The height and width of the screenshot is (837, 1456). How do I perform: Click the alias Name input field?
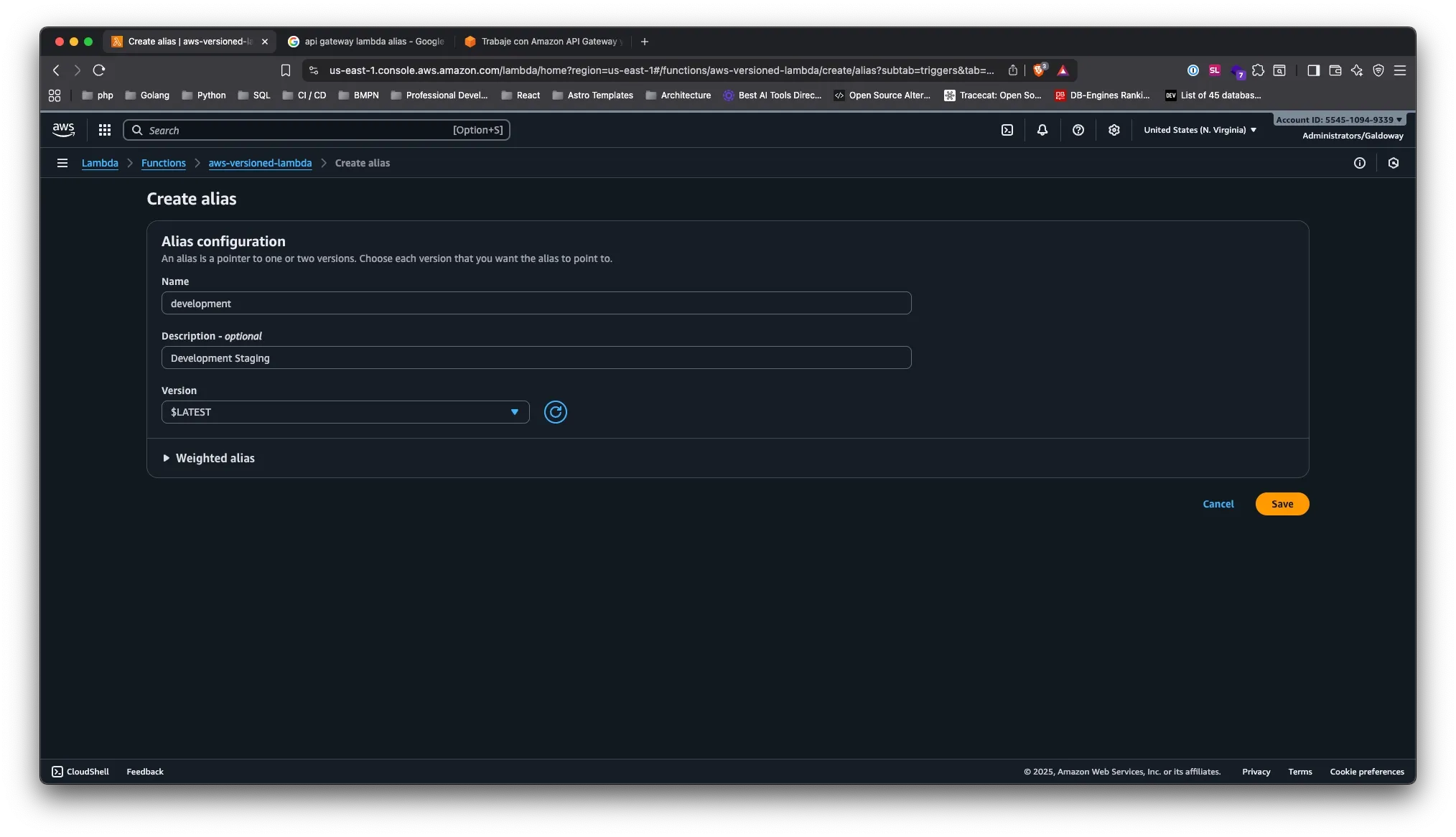tap(536, 303)
